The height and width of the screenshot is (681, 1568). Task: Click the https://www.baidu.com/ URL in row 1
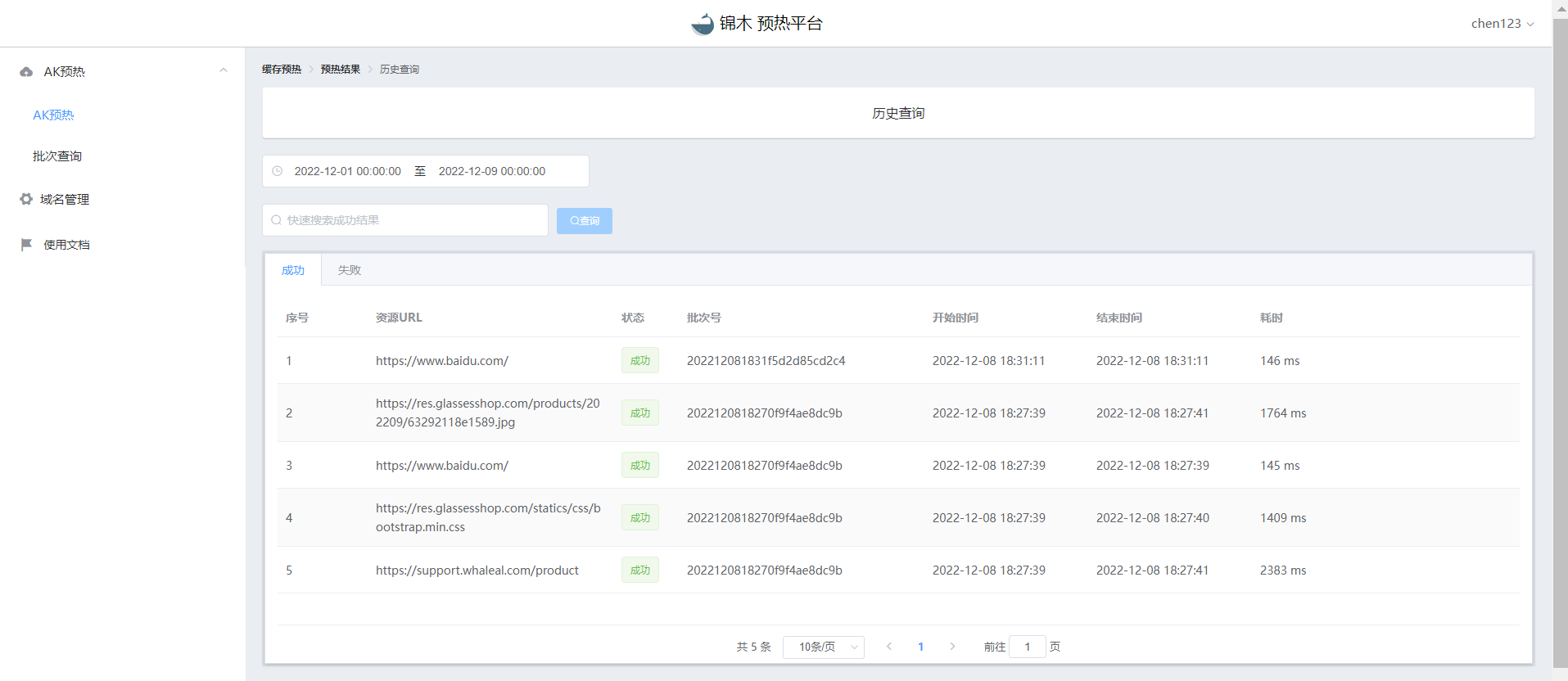pyautogui.click(x=442, y=361)
